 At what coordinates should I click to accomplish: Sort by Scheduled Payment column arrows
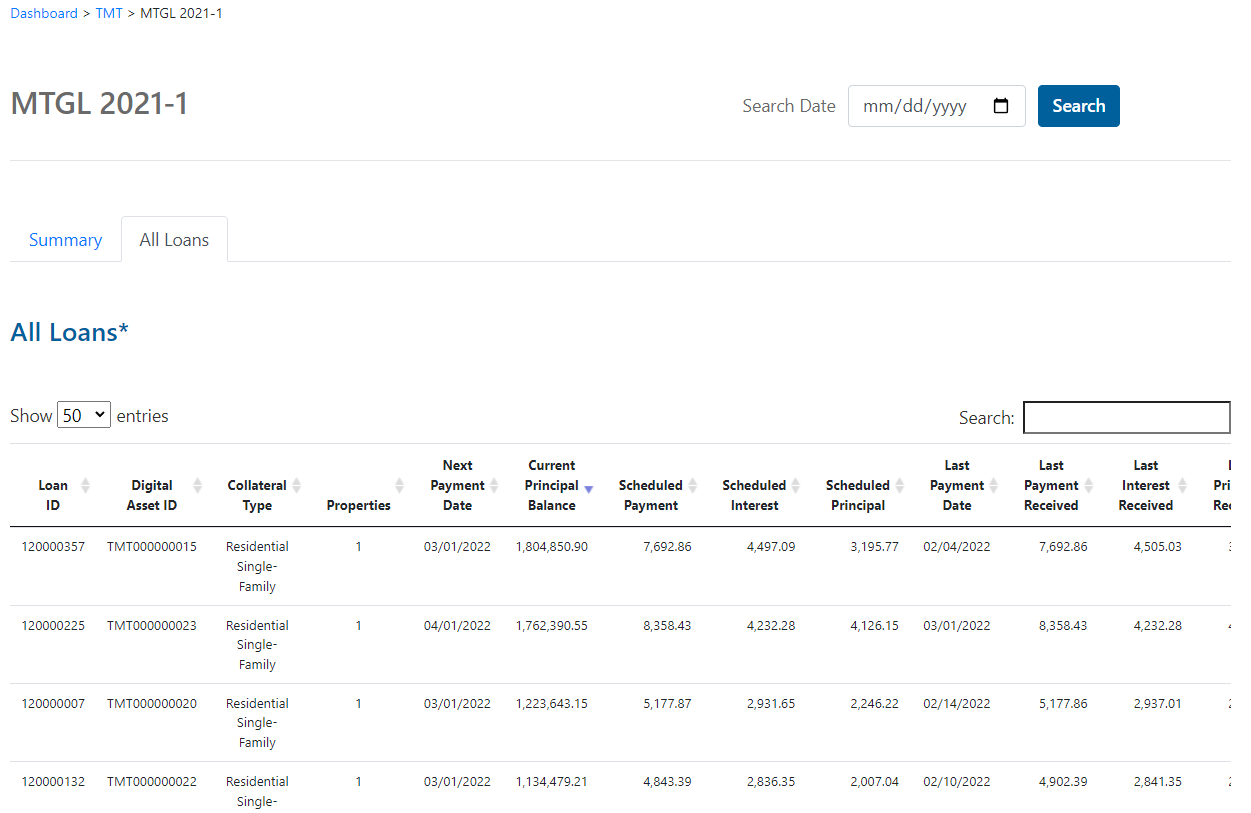click(x=693, y=486)
